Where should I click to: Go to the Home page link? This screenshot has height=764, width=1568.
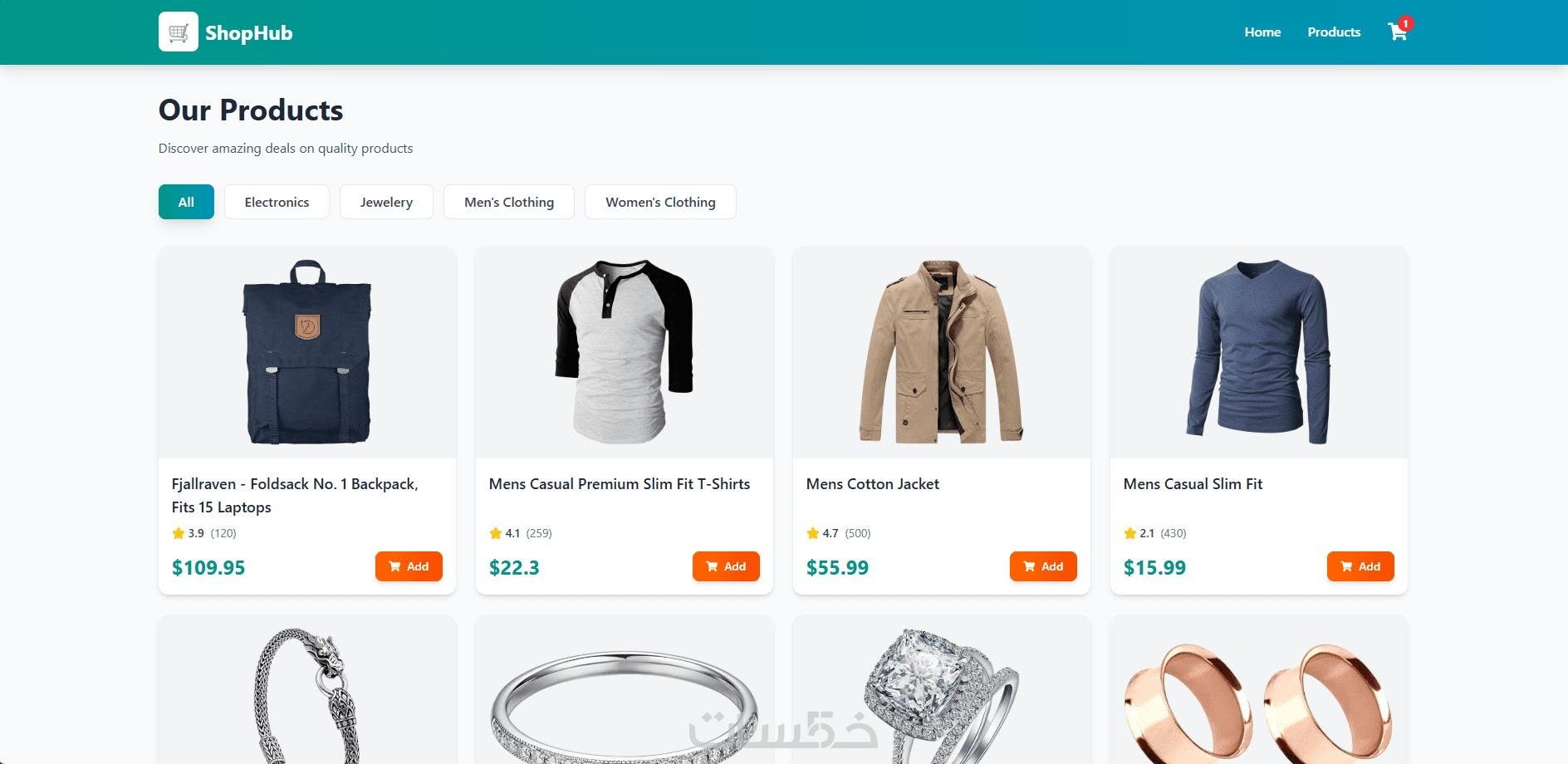[1262, 32]
